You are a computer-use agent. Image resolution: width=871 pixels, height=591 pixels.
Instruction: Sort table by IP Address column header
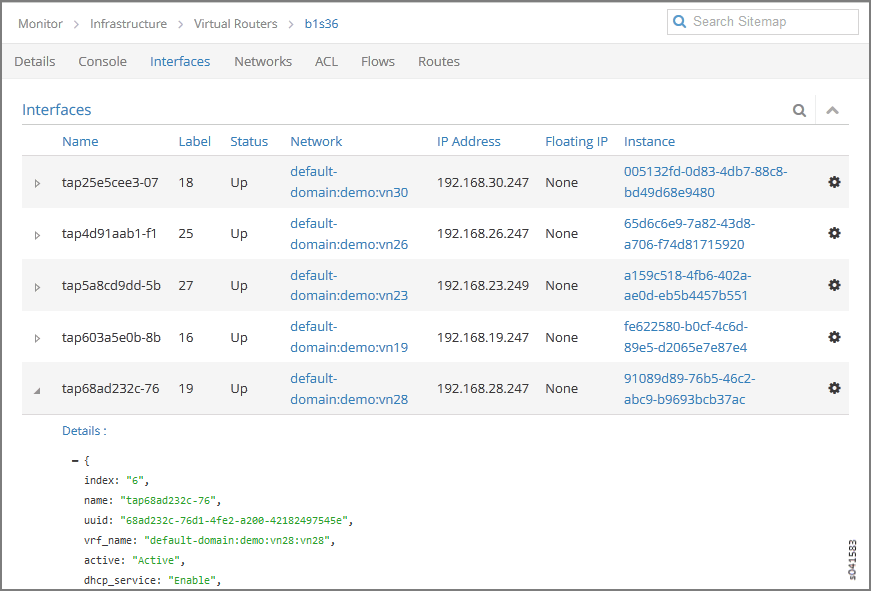[468, 141]
